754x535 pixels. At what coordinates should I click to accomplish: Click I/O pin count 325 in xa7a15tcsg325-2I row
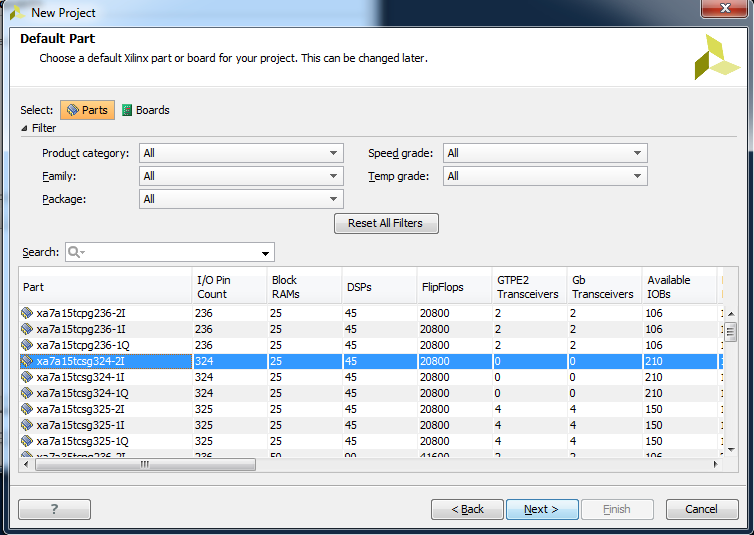click(204, 409)
